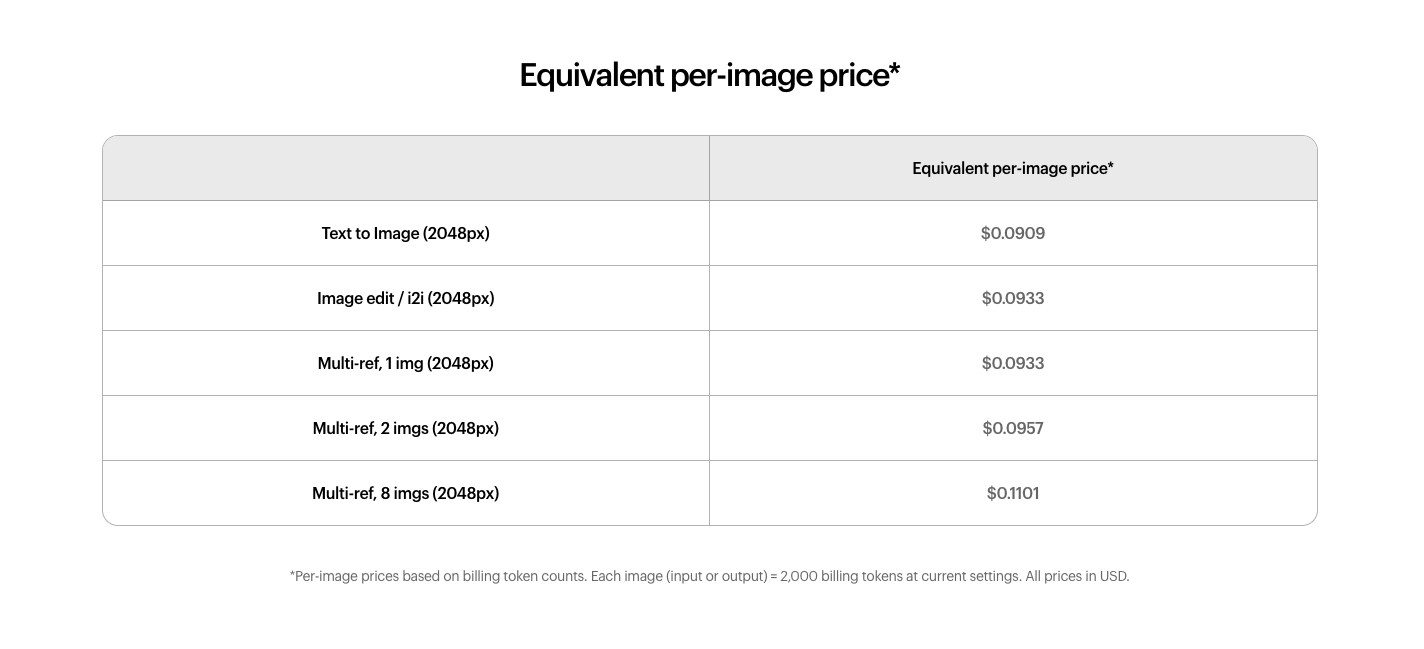Click the asterisk in the table column header
Viewport: 1424px width, 649px height.
1110,166
